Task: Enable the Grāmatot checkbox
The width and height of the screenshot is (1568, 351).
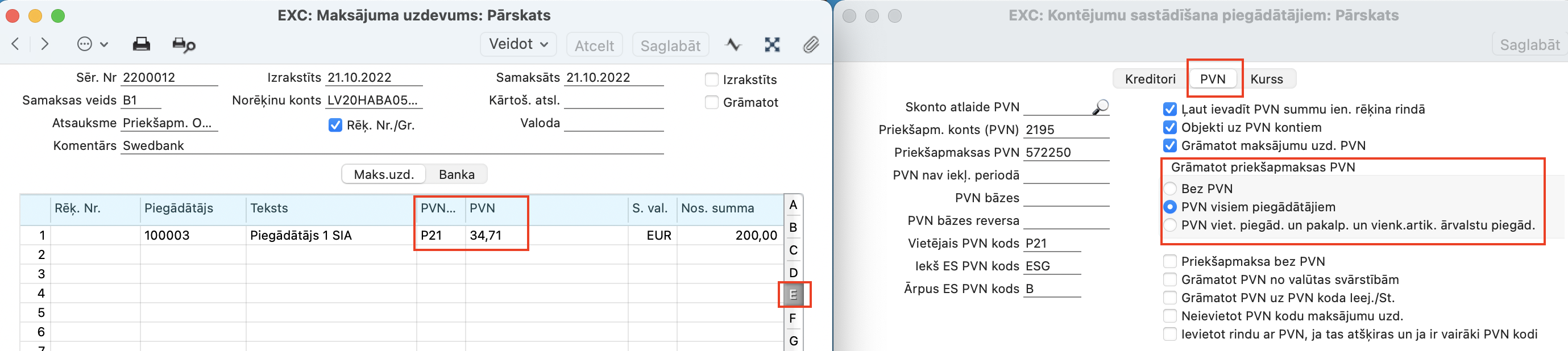Action: 712,102
